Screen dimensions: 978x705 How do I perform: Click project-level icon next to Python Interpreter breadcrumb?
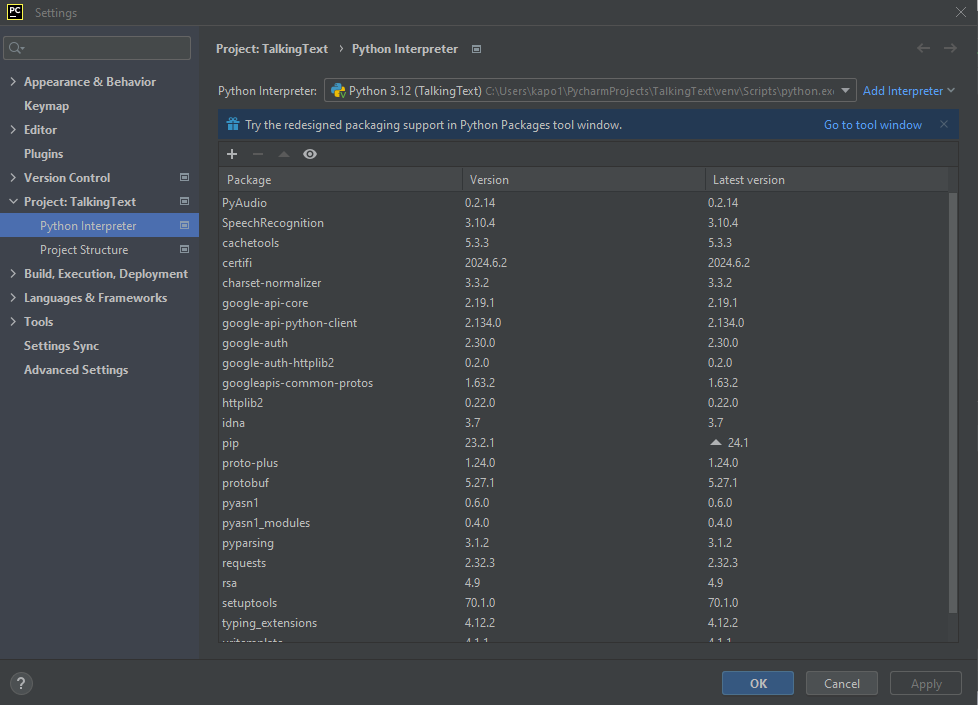477,49
